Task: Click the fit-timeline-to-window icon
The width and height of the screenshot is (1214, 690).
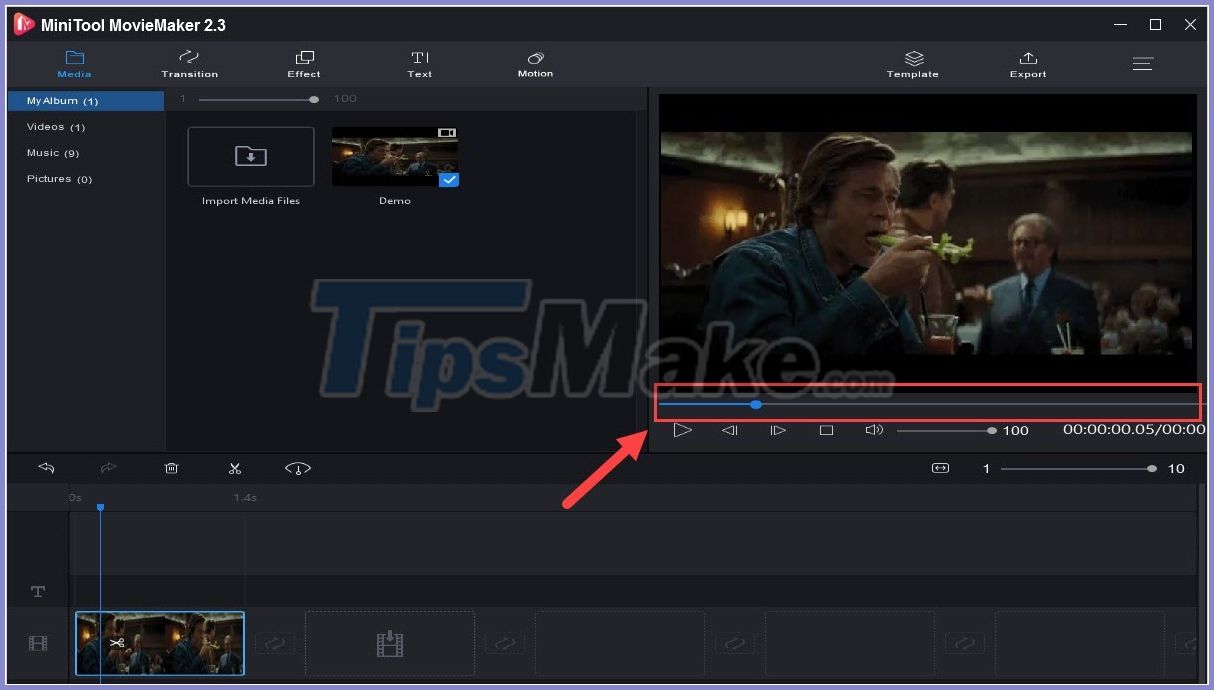Action: point(940,468)
